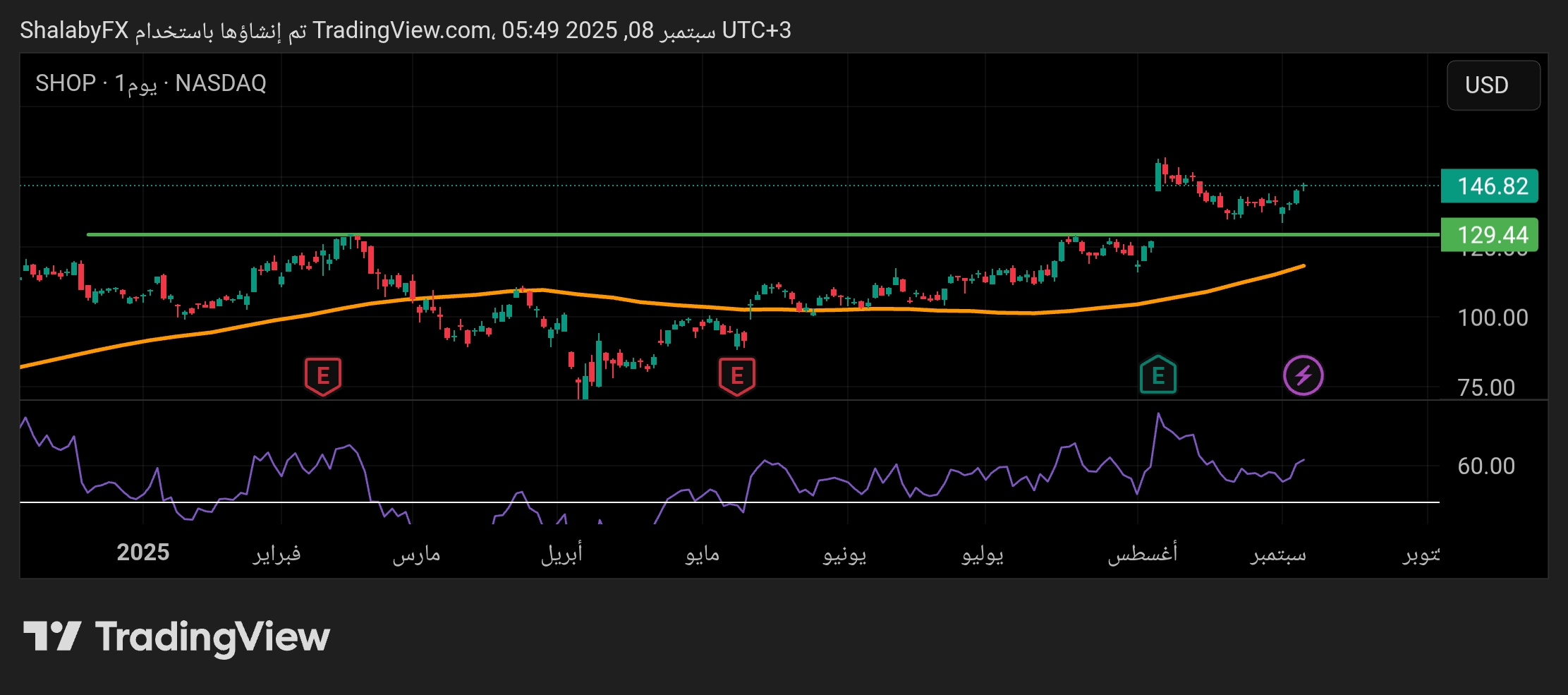
Task: Click the يونيو month label on the time axis
Action: [x=844, y=554]
